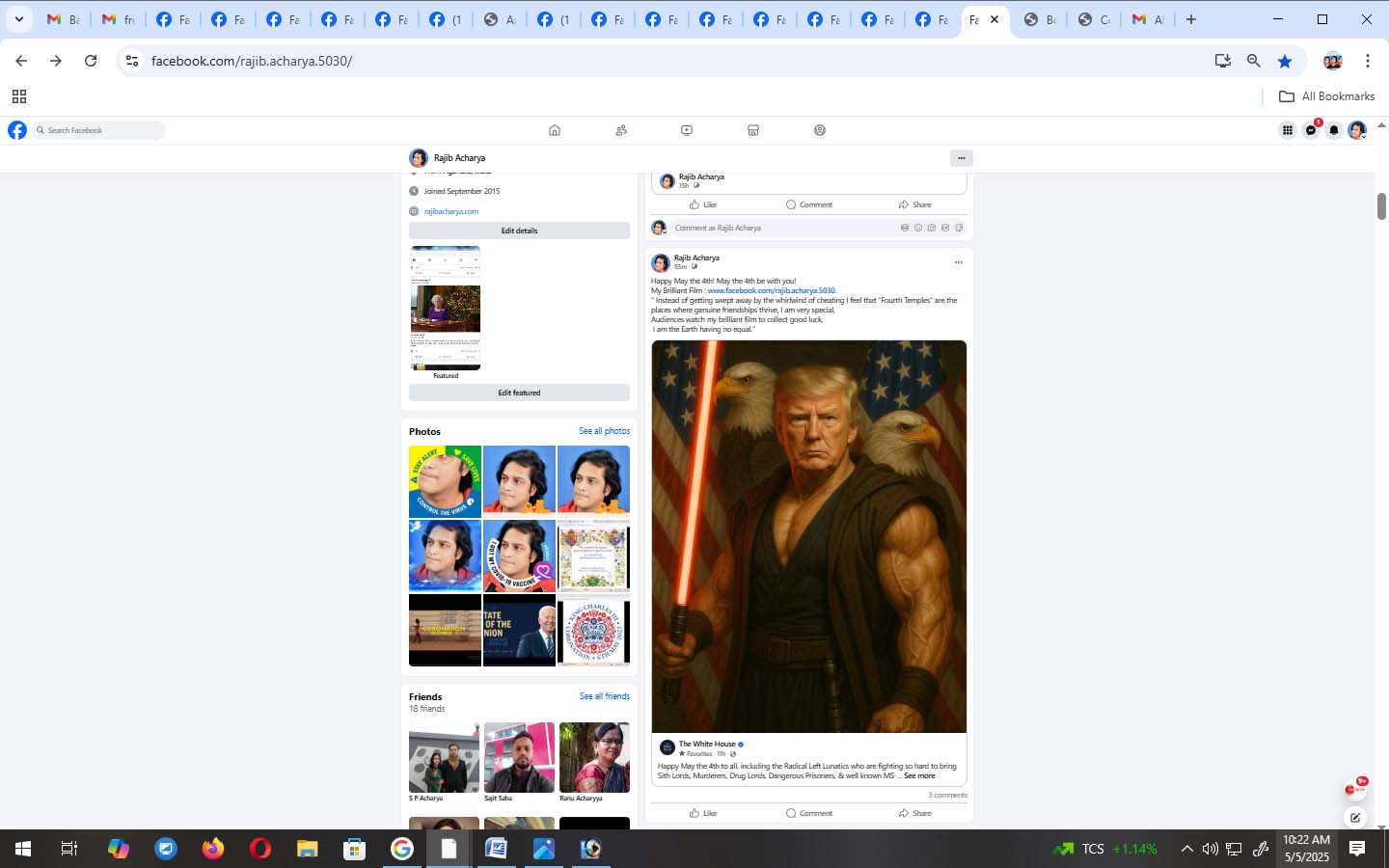Open the Trump lightsaber image
Screen dimensions: 1389x868
pyautogui.click(x=809, y=536)
